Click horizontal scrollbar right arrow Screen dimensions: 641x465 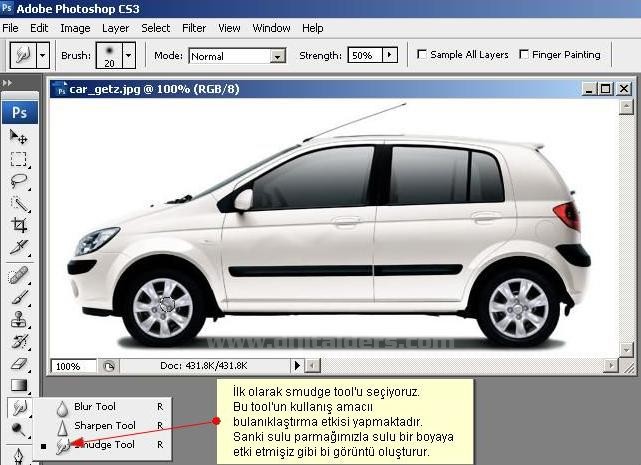[x=611, y=365]
